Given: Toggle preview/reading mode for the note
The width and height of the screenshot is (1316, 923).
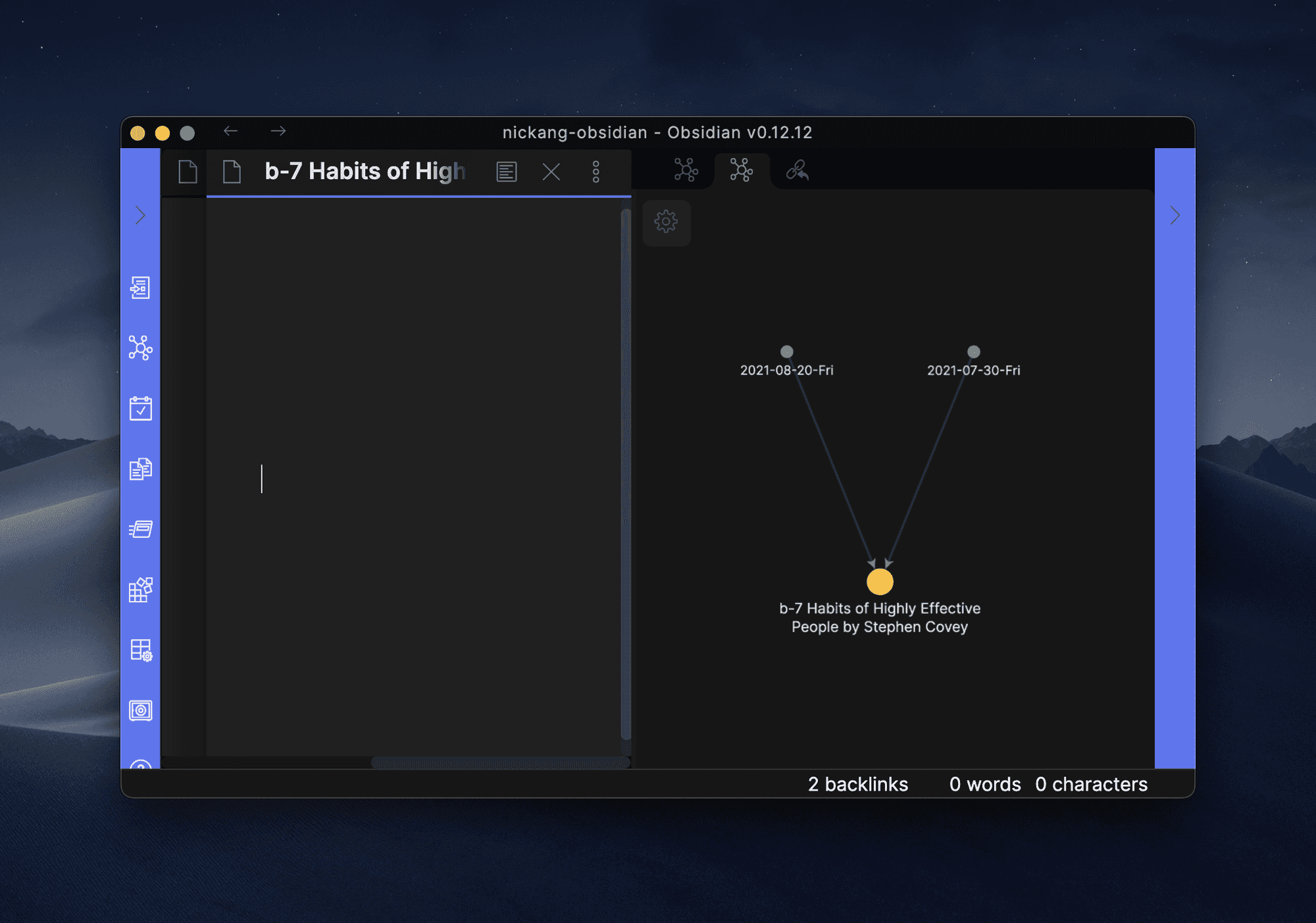Looking at the screenshot, I should point(506,172).
